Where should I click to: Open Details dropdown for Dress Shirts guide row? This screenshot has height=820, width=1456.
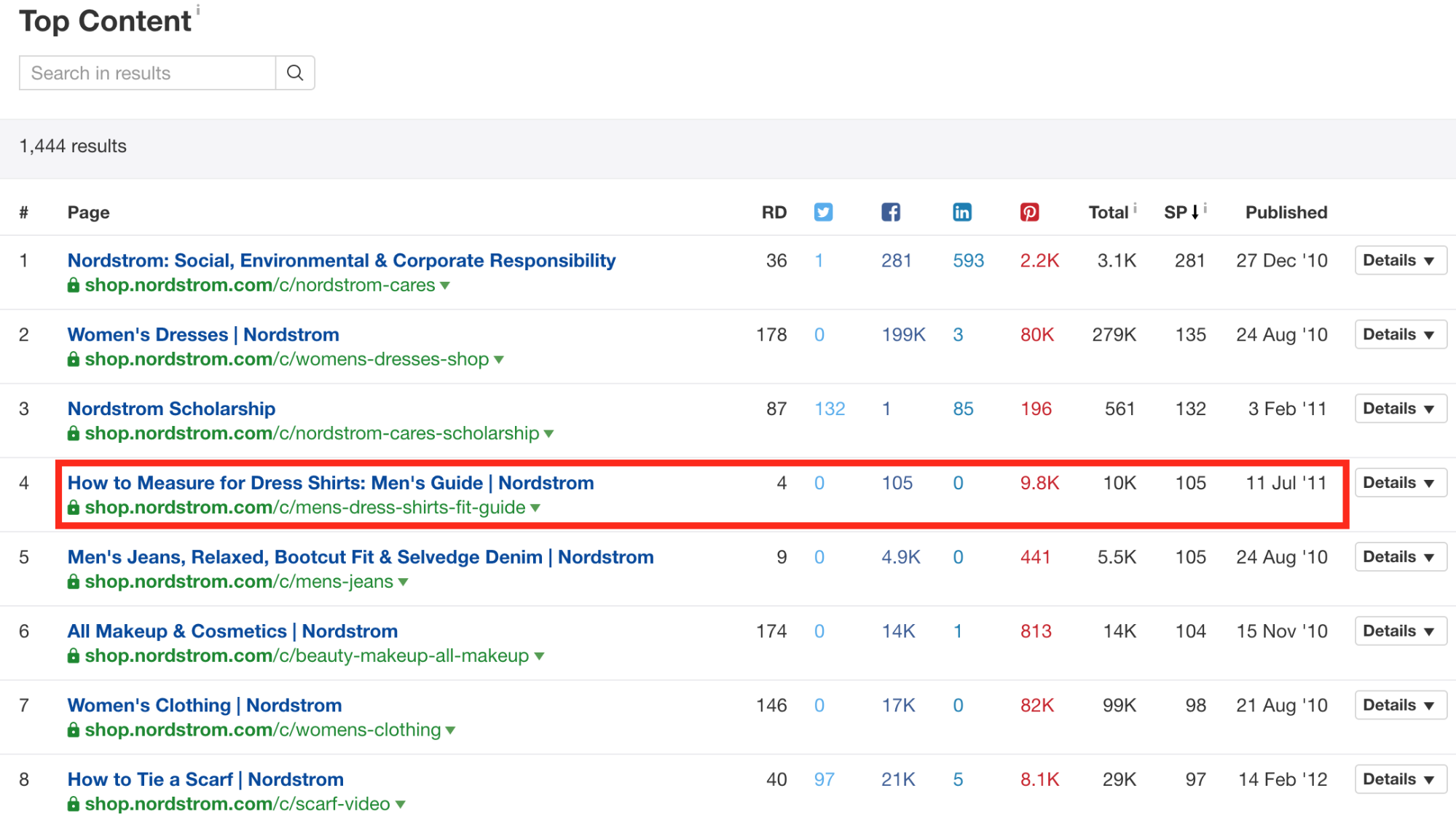(1400, 483)
